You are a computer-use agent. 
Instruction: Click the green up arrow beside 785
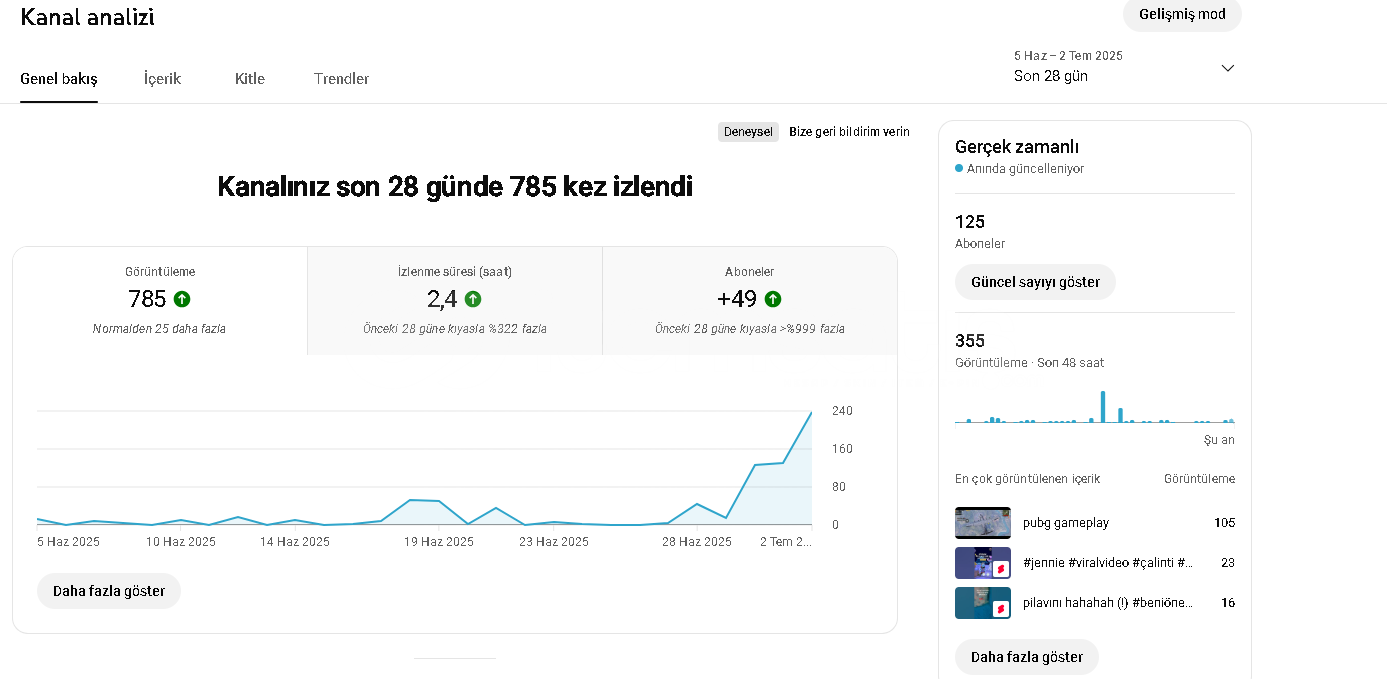coord(182,299)
